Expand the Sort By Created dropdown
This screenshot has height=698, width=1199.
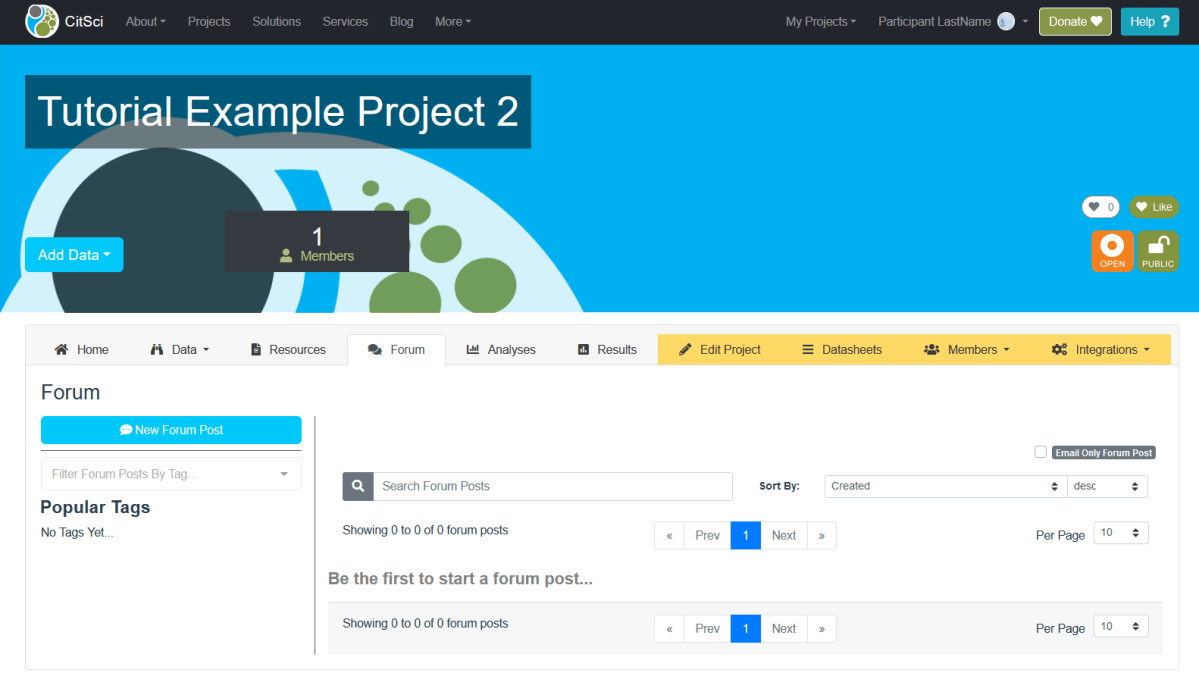(x=943, y=486)
